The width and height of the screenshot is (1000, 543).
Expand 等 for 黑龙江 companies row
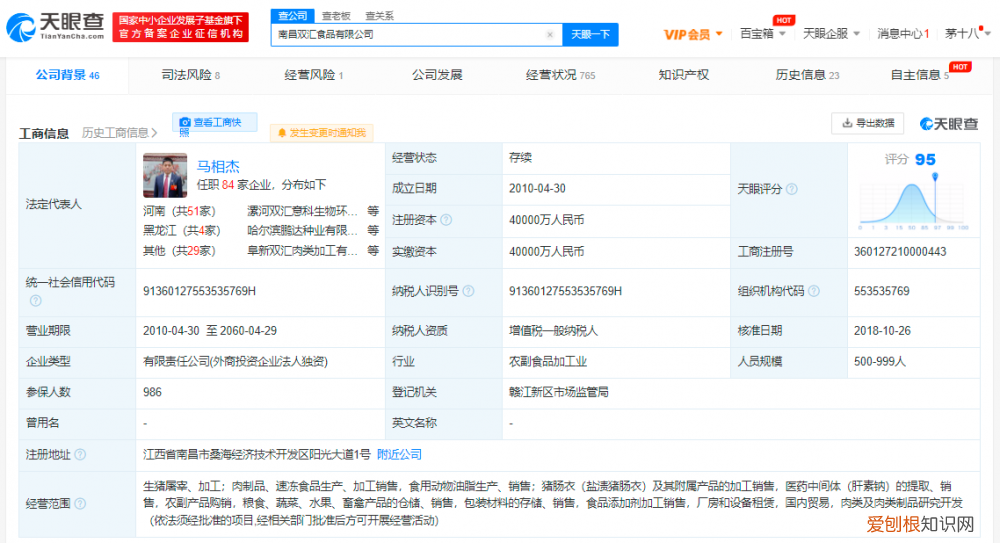373,230
